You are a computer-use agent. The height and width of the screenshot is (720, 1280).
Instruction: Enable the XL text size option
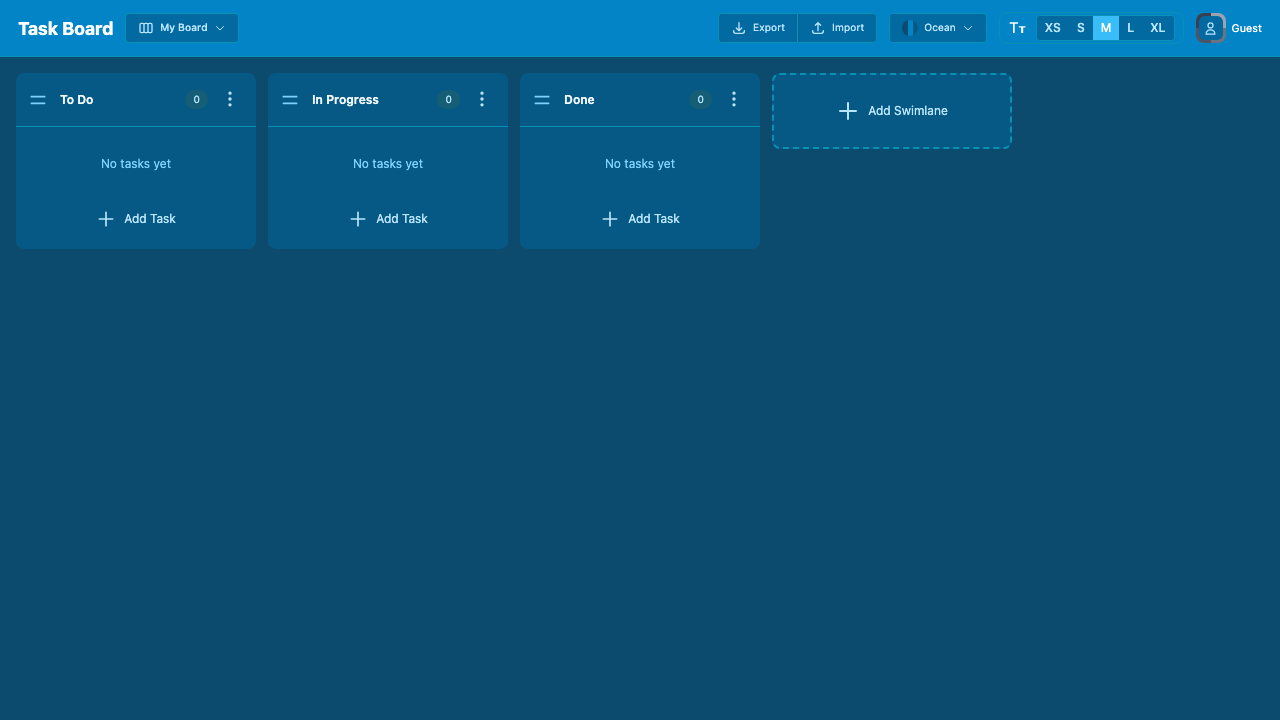(x=1157, y=28)
